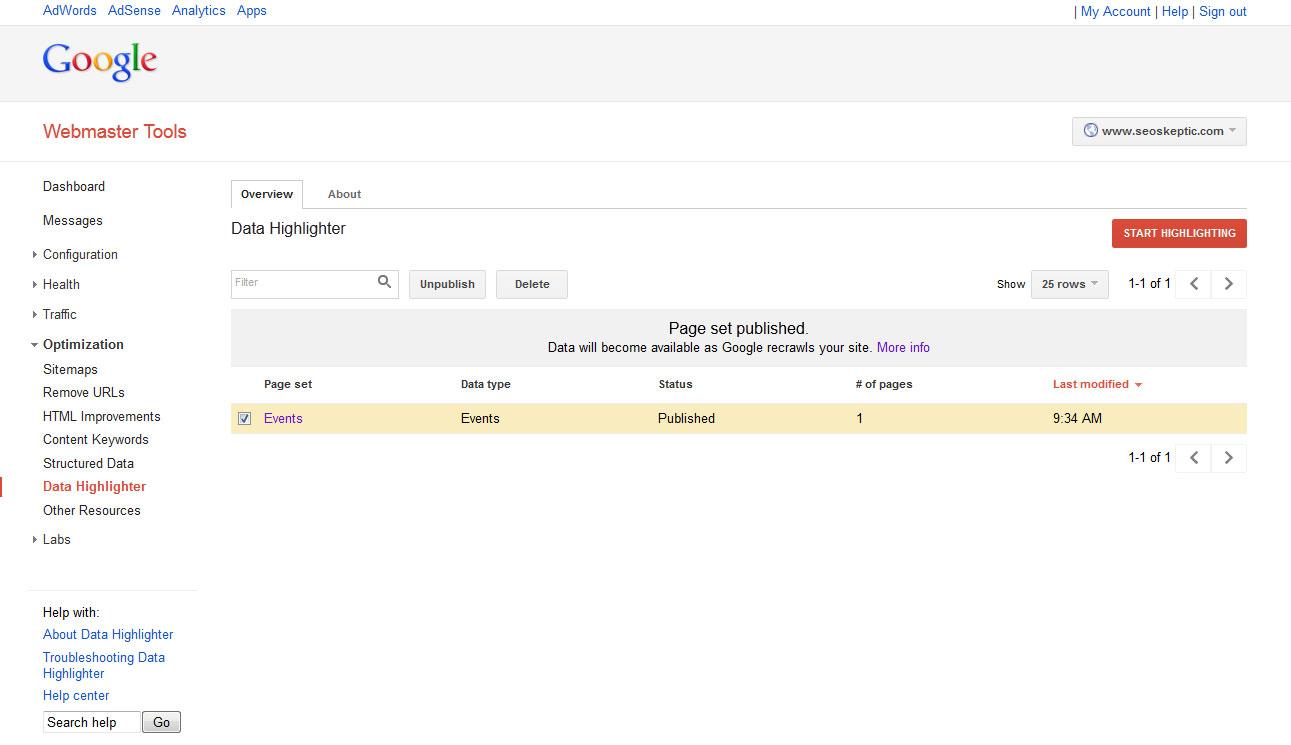Click the magnifier icon in Filter box
Image resolution: width=1291 pixels, height=745 pixels.
(x=384, y=283)
